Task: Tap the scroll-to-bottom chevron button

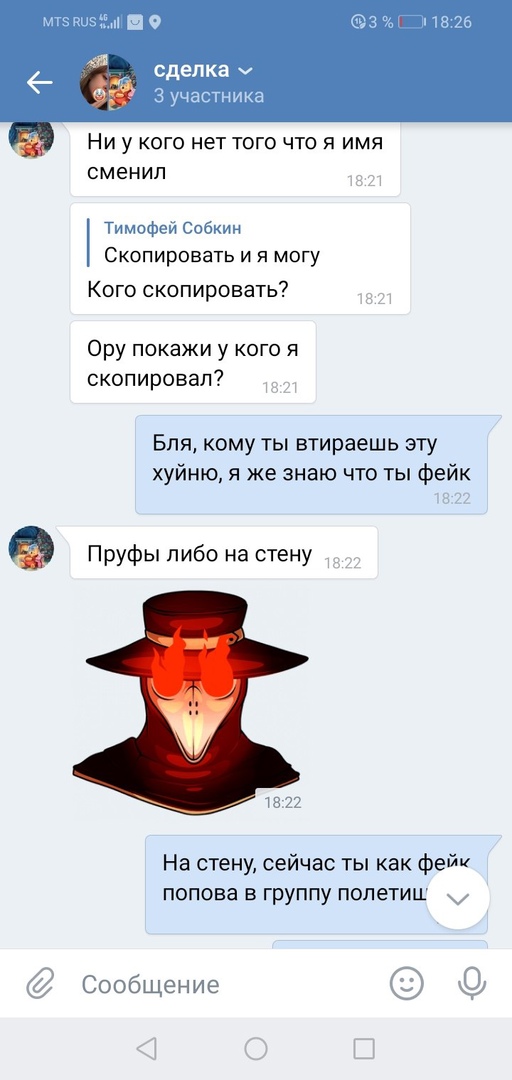Action: pyautogui.click(x=458, y=898)
